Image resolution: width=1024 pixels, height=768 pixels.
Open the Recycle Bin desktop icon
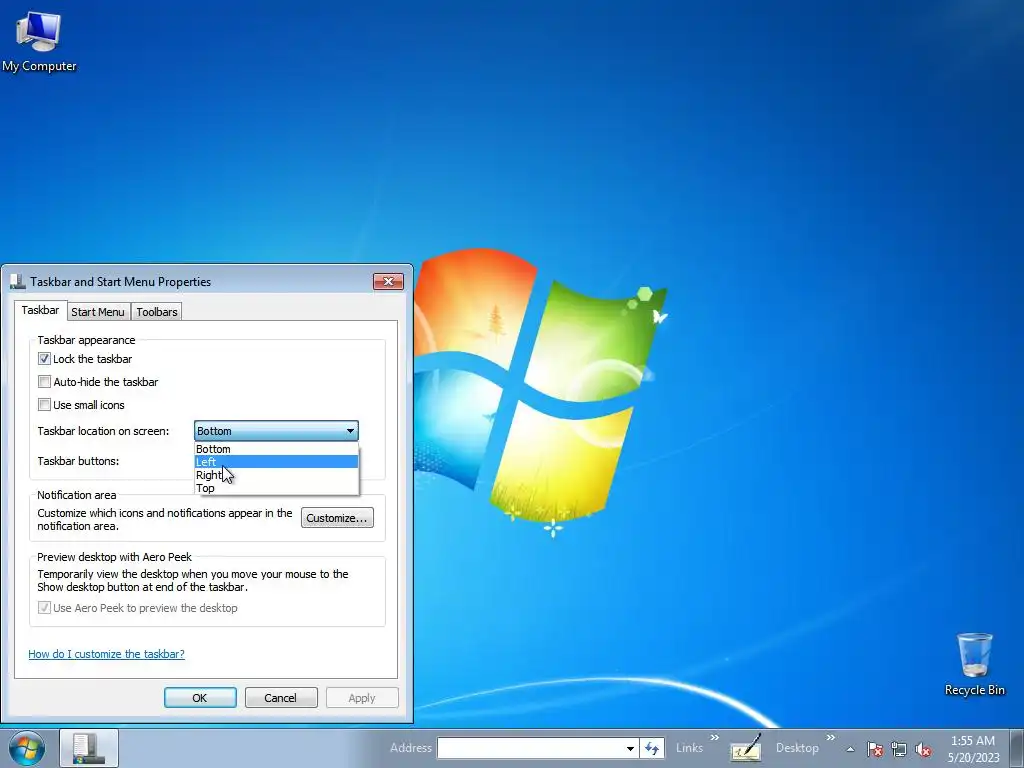974,664
